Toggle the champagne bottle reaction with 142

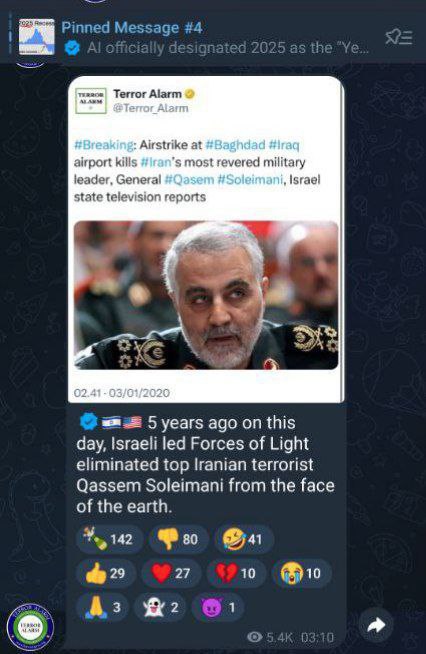[x=110, y=539]
